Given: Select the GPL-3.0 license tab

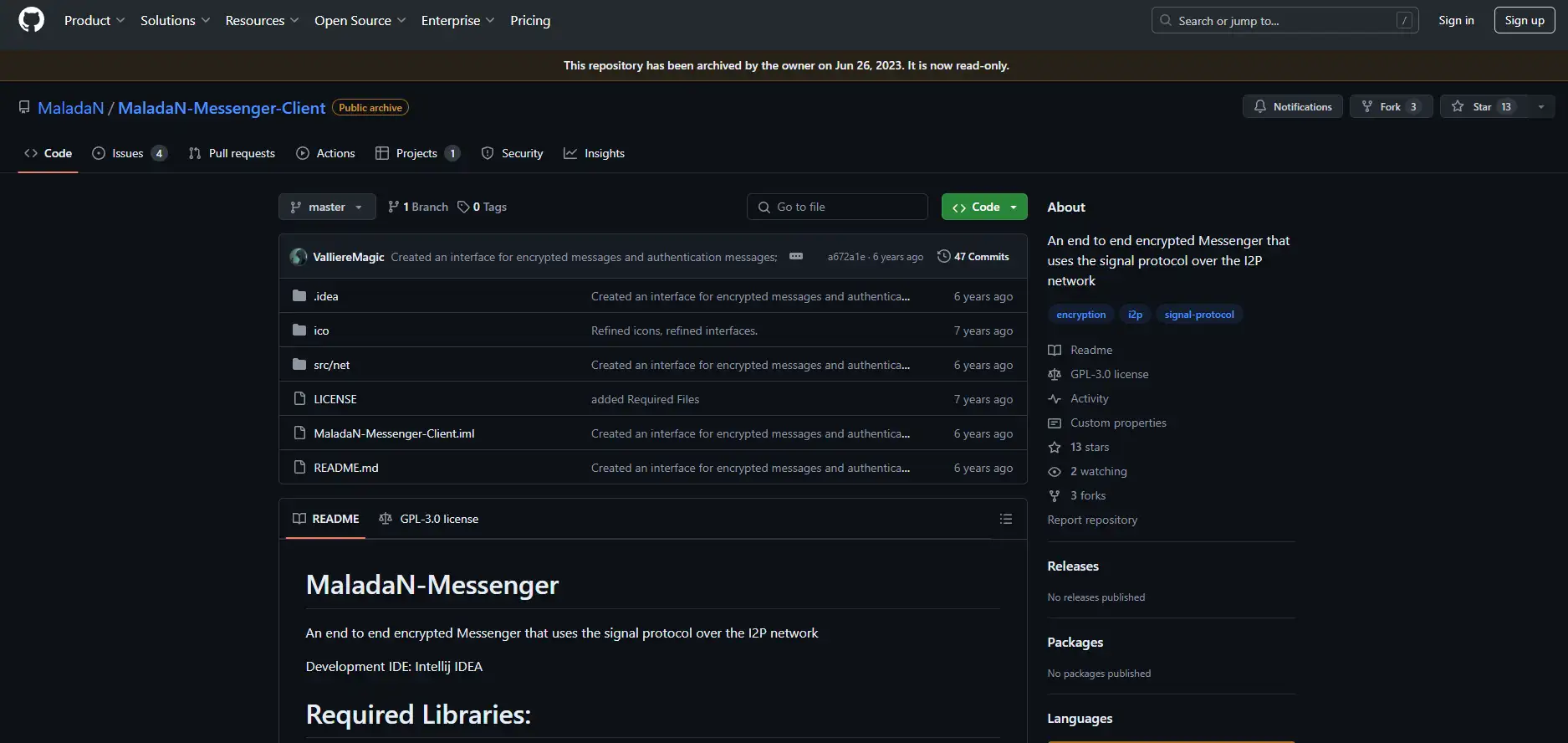Looking at the screenshot, I should (x=428, y=519).
